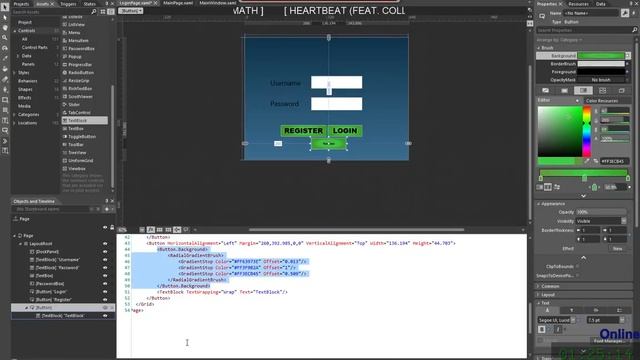Open the Color Resources tab
Image resolution: width=640 pixels, height=360 pixels.
click(x=602, y=100)
